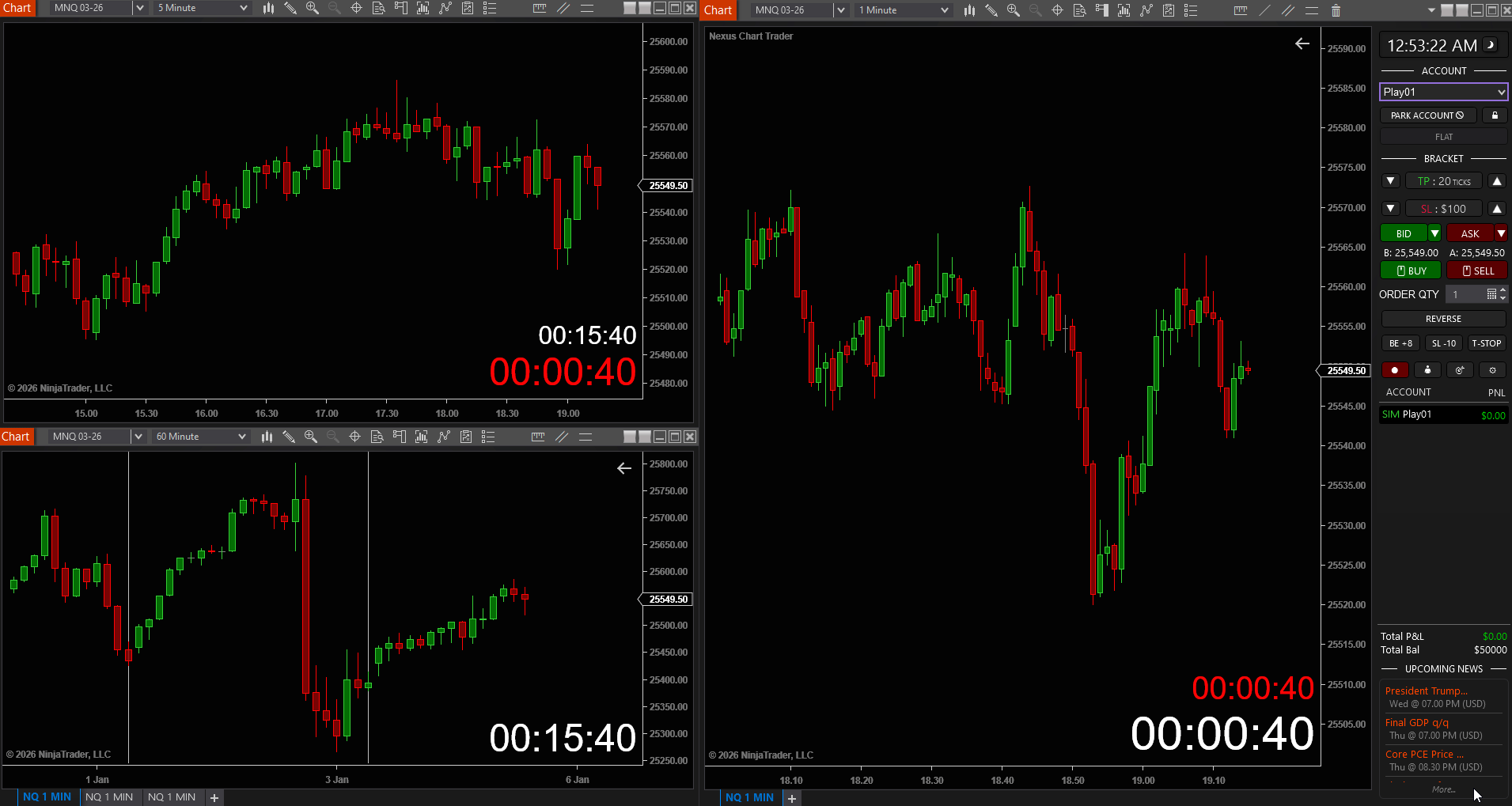Select the pencil drawing tool on the 5-minute chart

(x=290, y=8)
